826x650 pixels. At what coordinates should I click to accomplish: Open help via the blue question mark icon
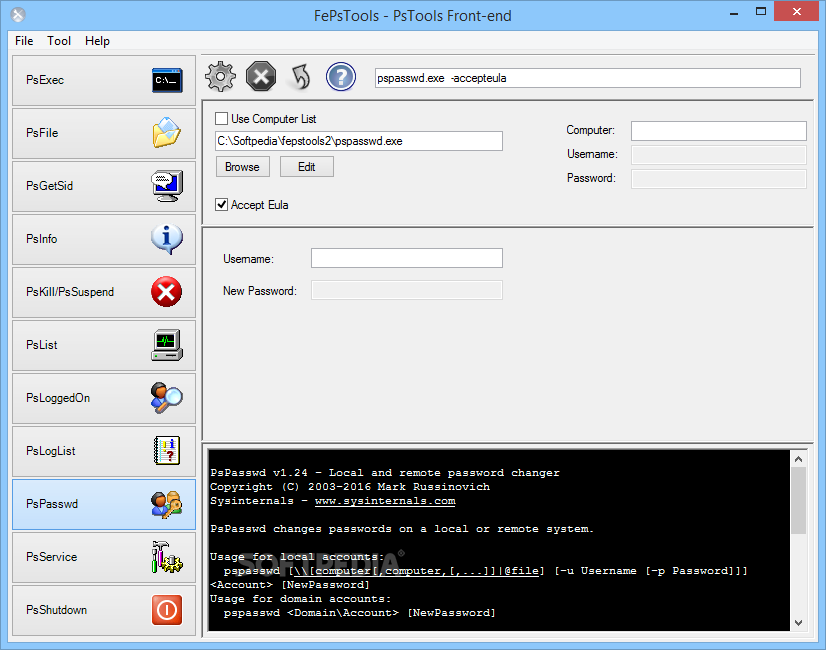point(341,77)
